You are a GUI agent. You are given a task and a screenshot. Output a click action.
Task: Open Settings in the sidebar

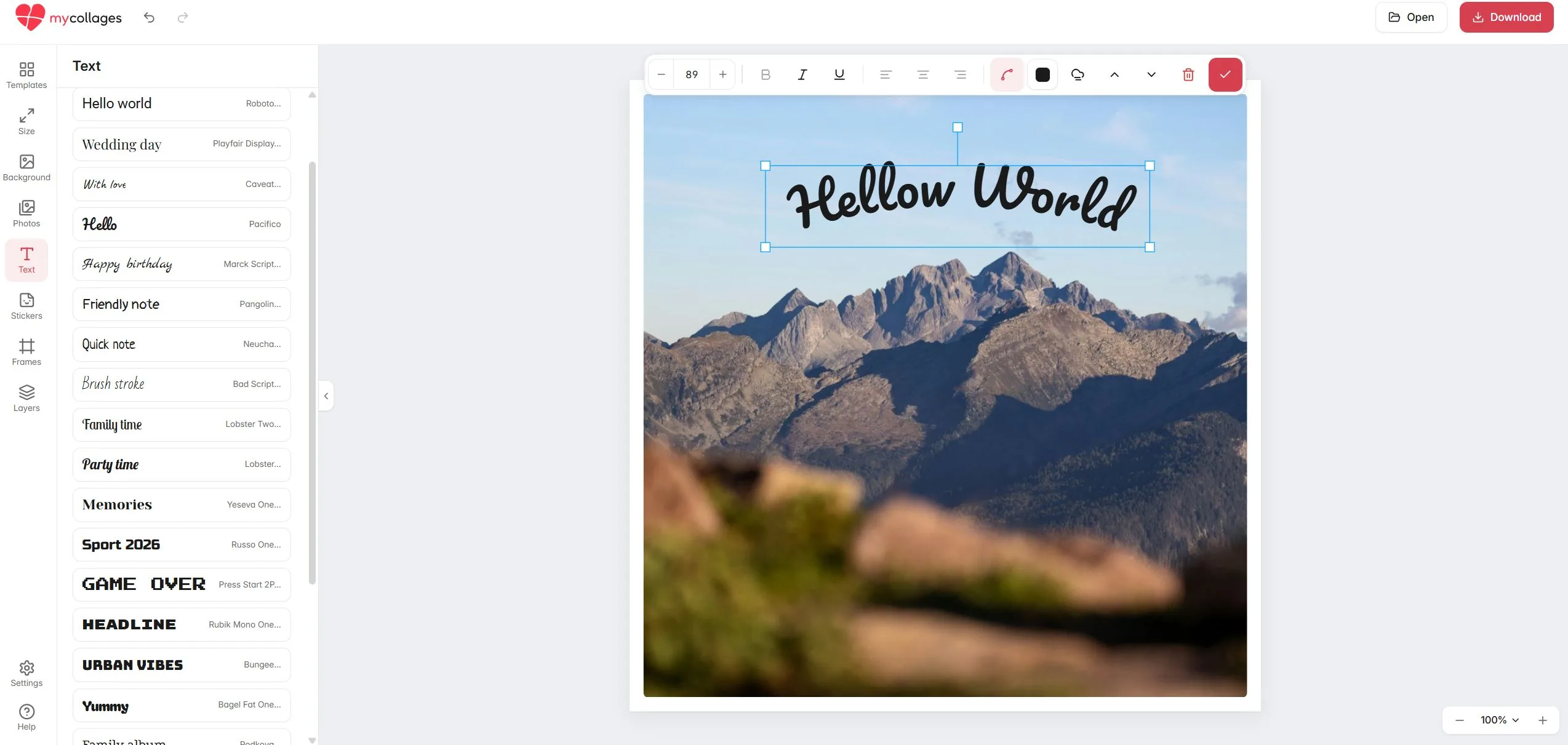[26, 674]
